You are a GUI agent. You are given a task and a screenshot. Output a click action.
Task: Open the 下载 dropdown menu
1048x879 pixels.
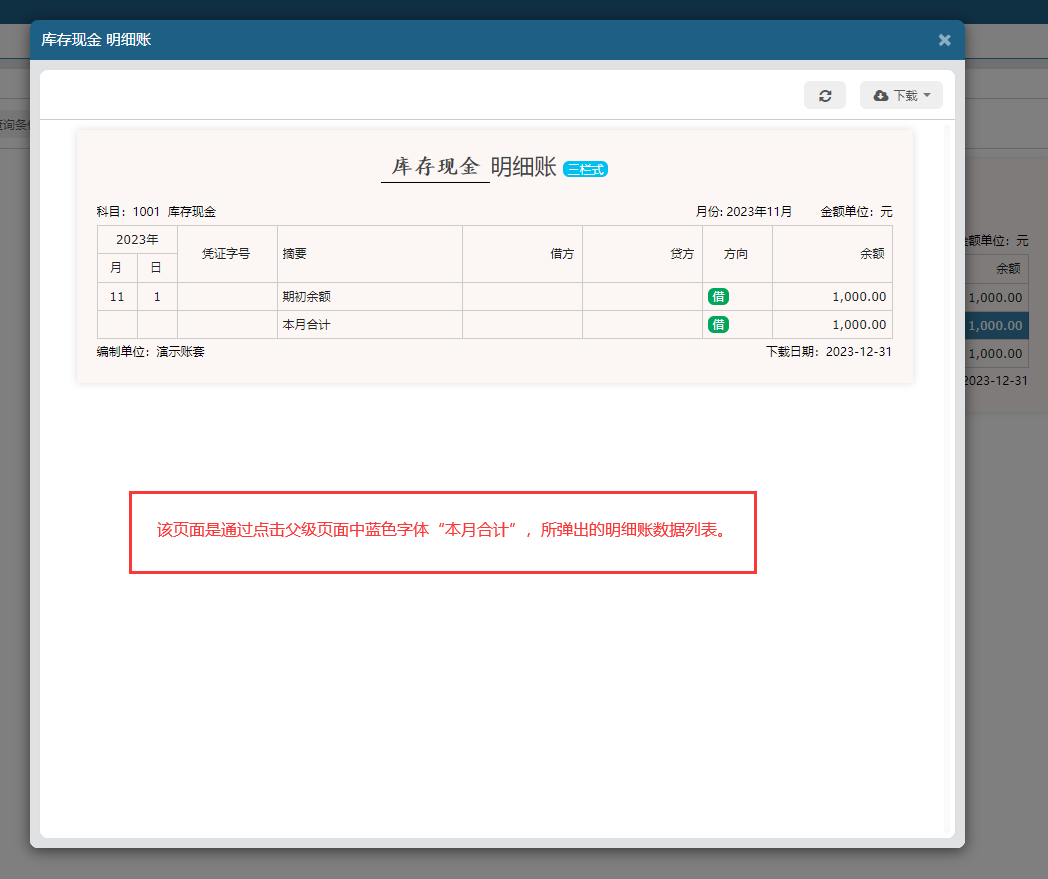coord(902,96)
